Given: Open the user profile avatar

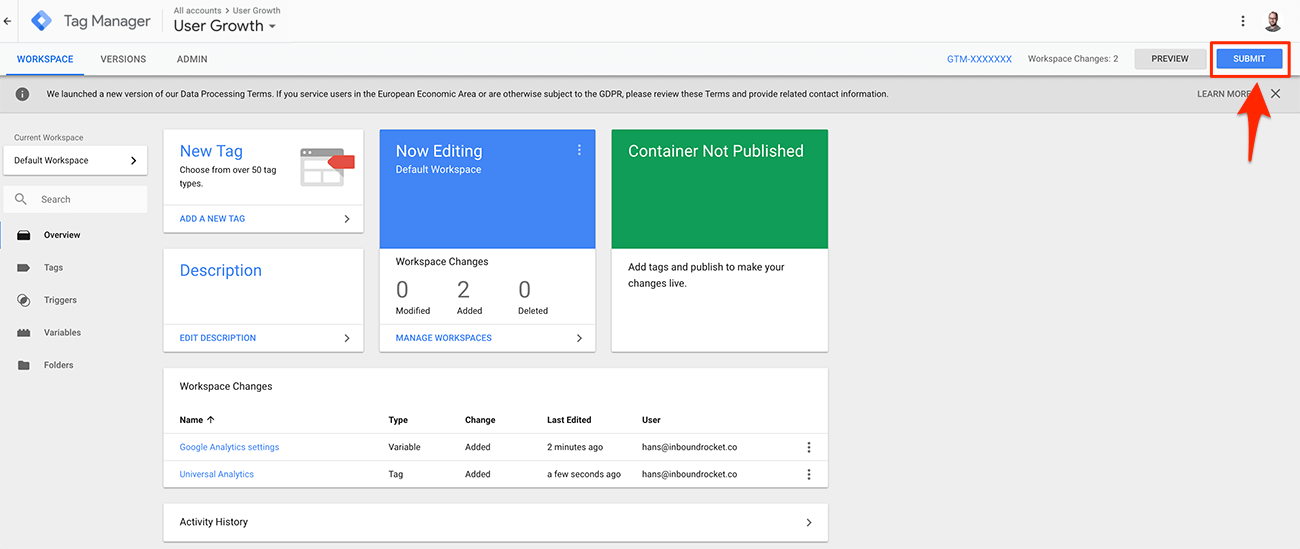Looking at the screenshot, I should 1273,21.
